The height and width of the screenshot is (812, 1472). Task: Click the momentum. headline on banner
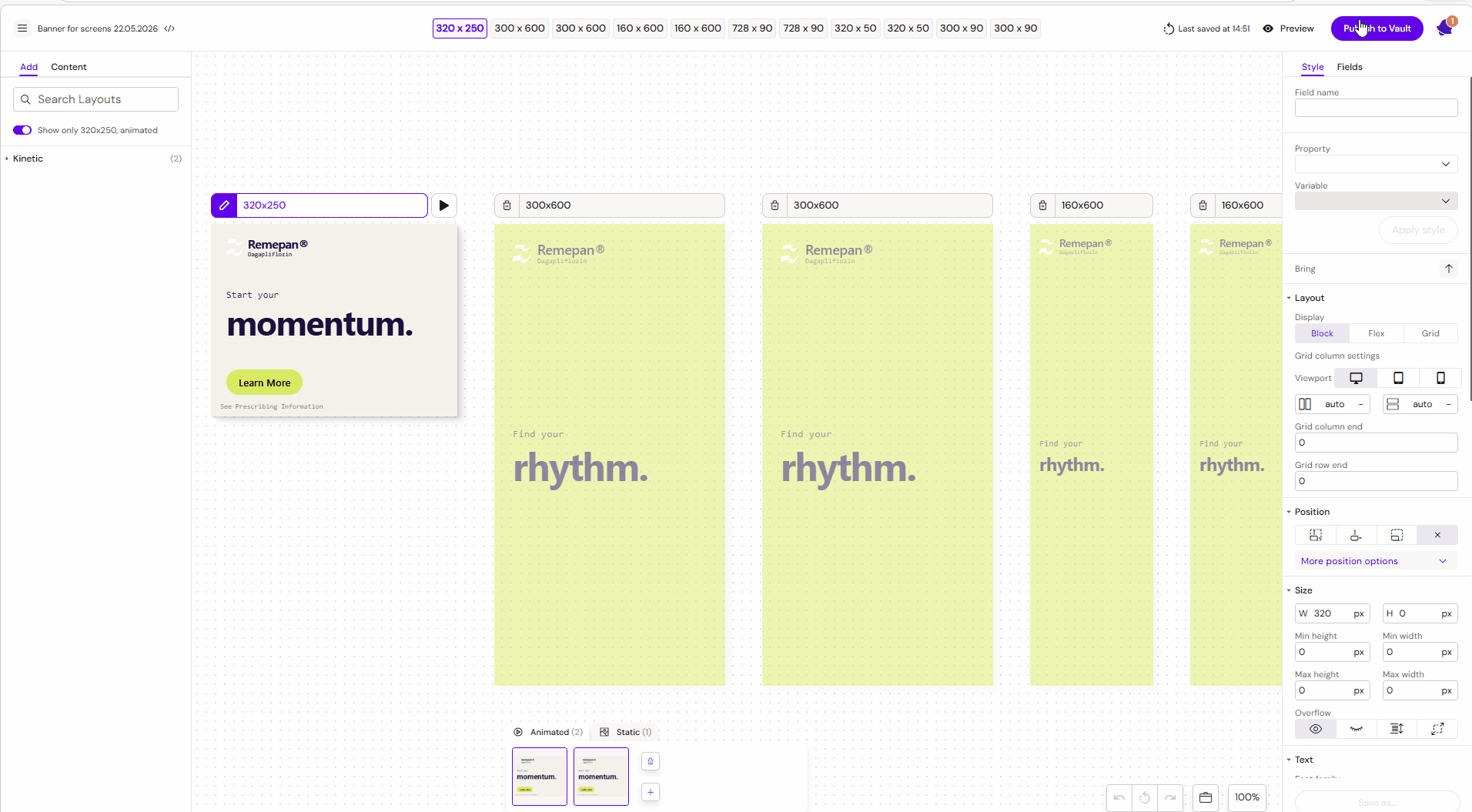coord(319,325)
